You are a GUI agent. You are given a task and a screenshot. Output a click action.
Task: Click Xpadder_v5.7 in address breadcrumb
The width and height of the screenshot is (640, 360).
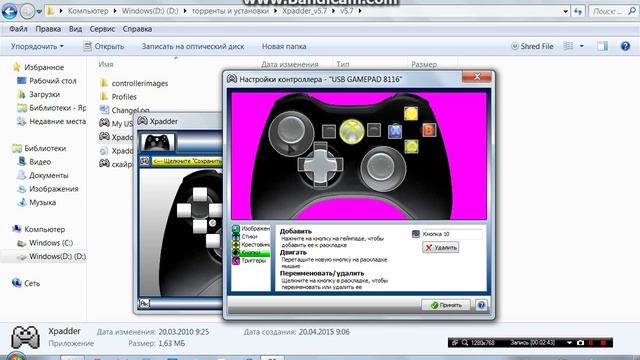[x=304, y=11]
